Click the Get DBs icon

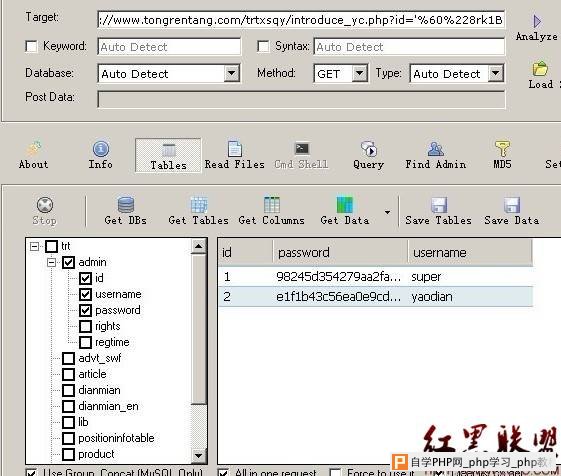pos(126,205)
